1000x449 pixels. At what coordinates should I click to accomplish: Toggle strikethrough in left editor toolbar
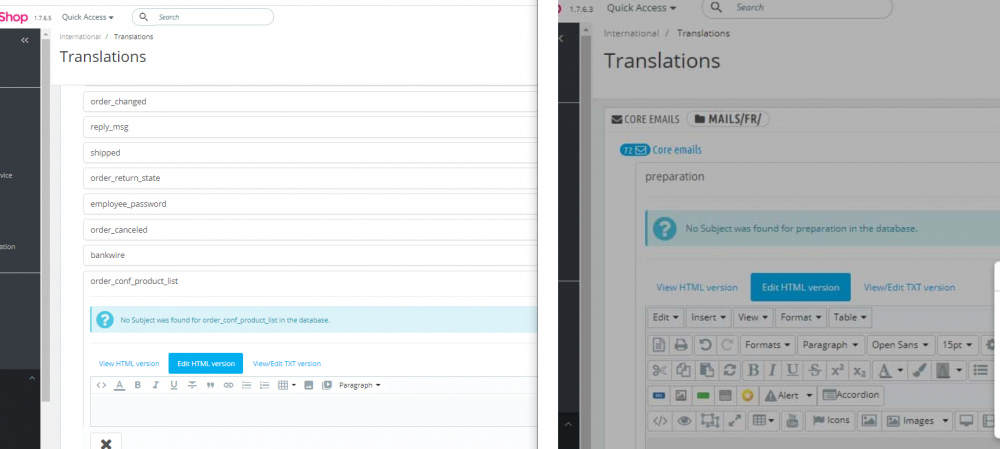(192, 385)
